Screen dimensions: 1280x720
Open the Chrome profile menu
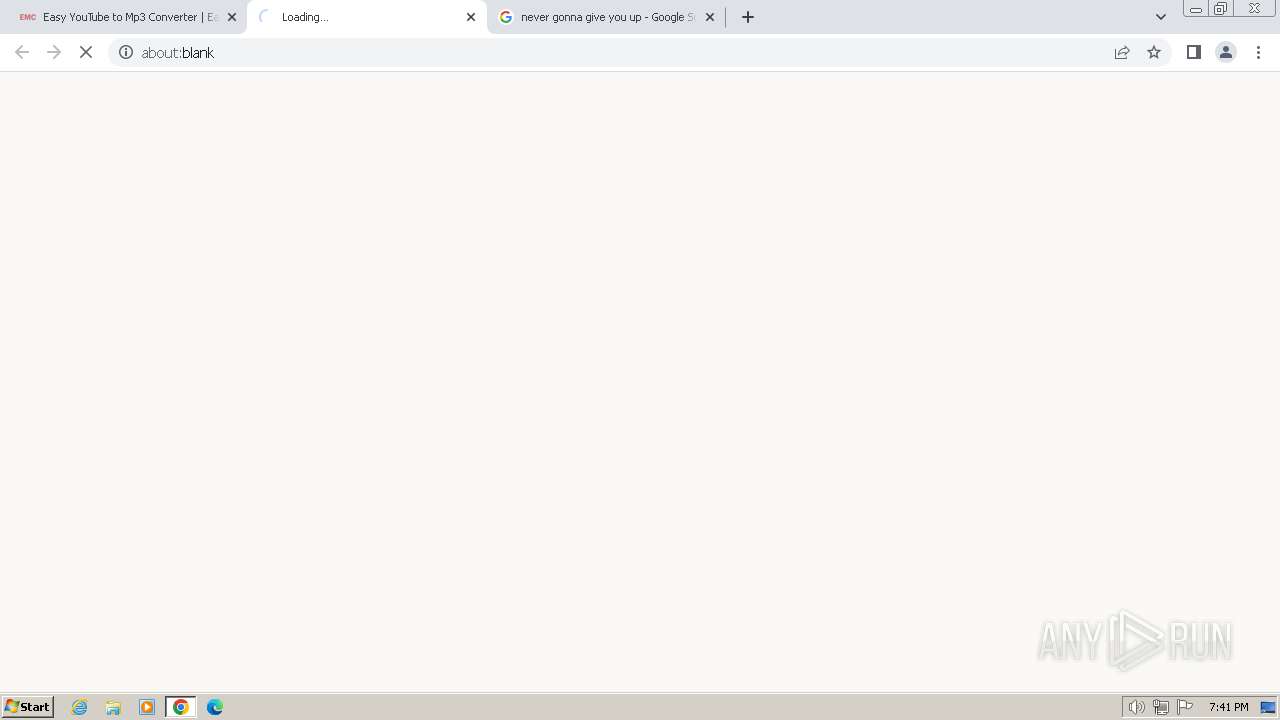click(x=1225, y=52)
